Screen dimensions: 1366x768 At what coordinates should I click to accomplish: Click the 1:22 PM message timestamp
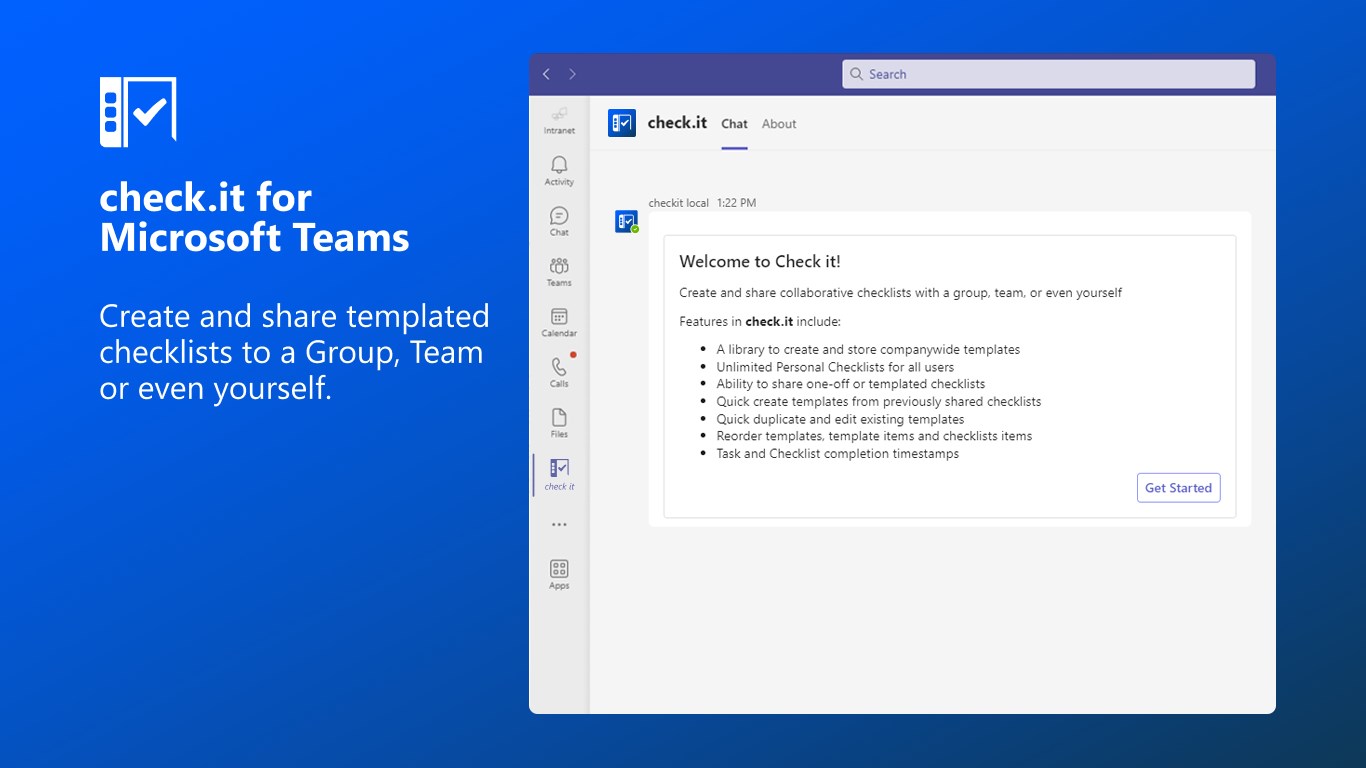[x=736, y=203]
